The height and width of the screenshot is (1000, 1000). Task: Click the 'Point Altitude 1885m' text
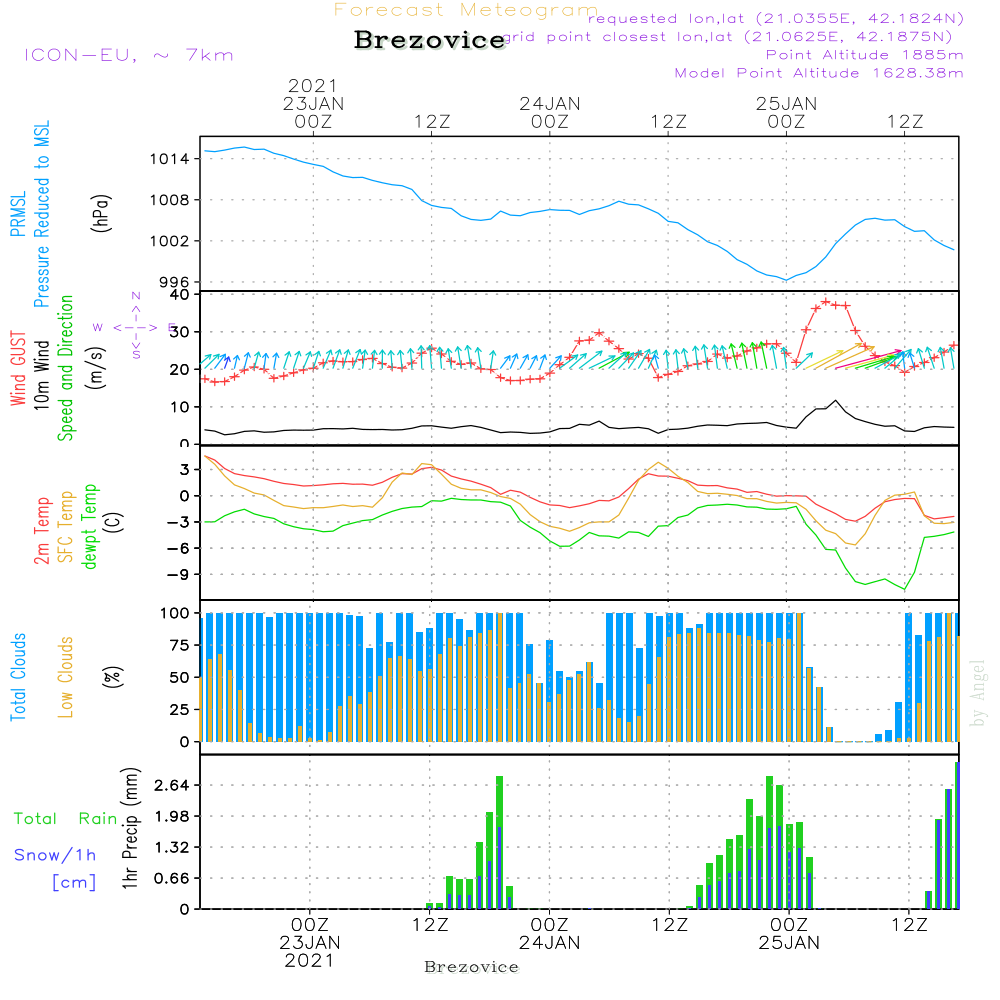[x=865, y=55]
